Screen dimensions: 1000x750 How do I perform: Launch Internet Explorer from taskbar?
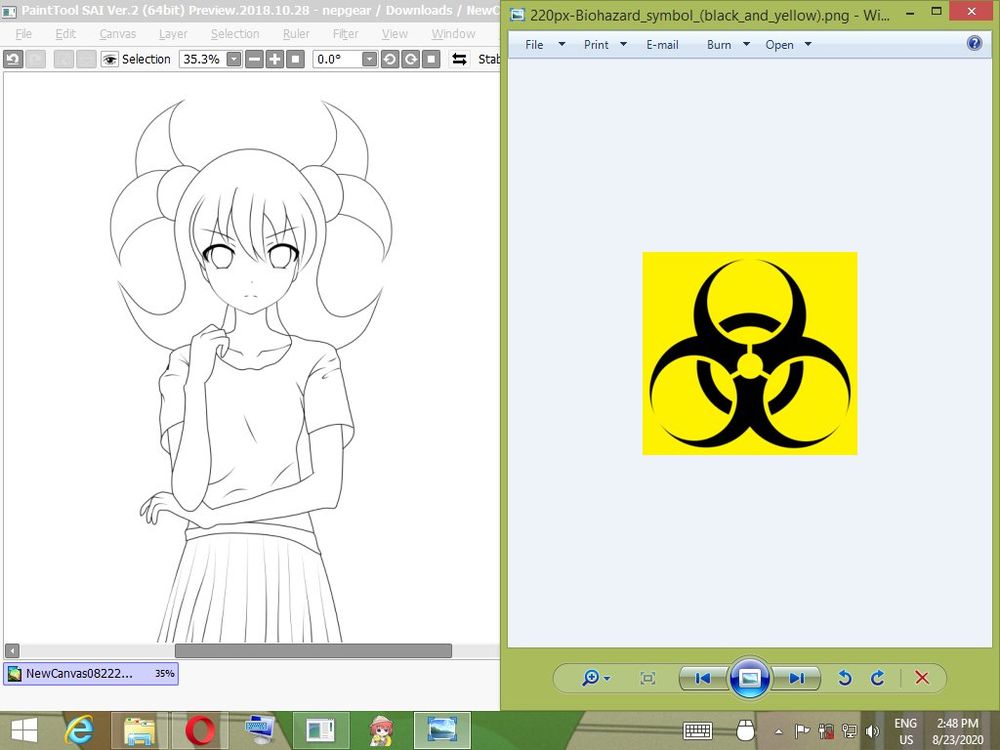(80, 730)
